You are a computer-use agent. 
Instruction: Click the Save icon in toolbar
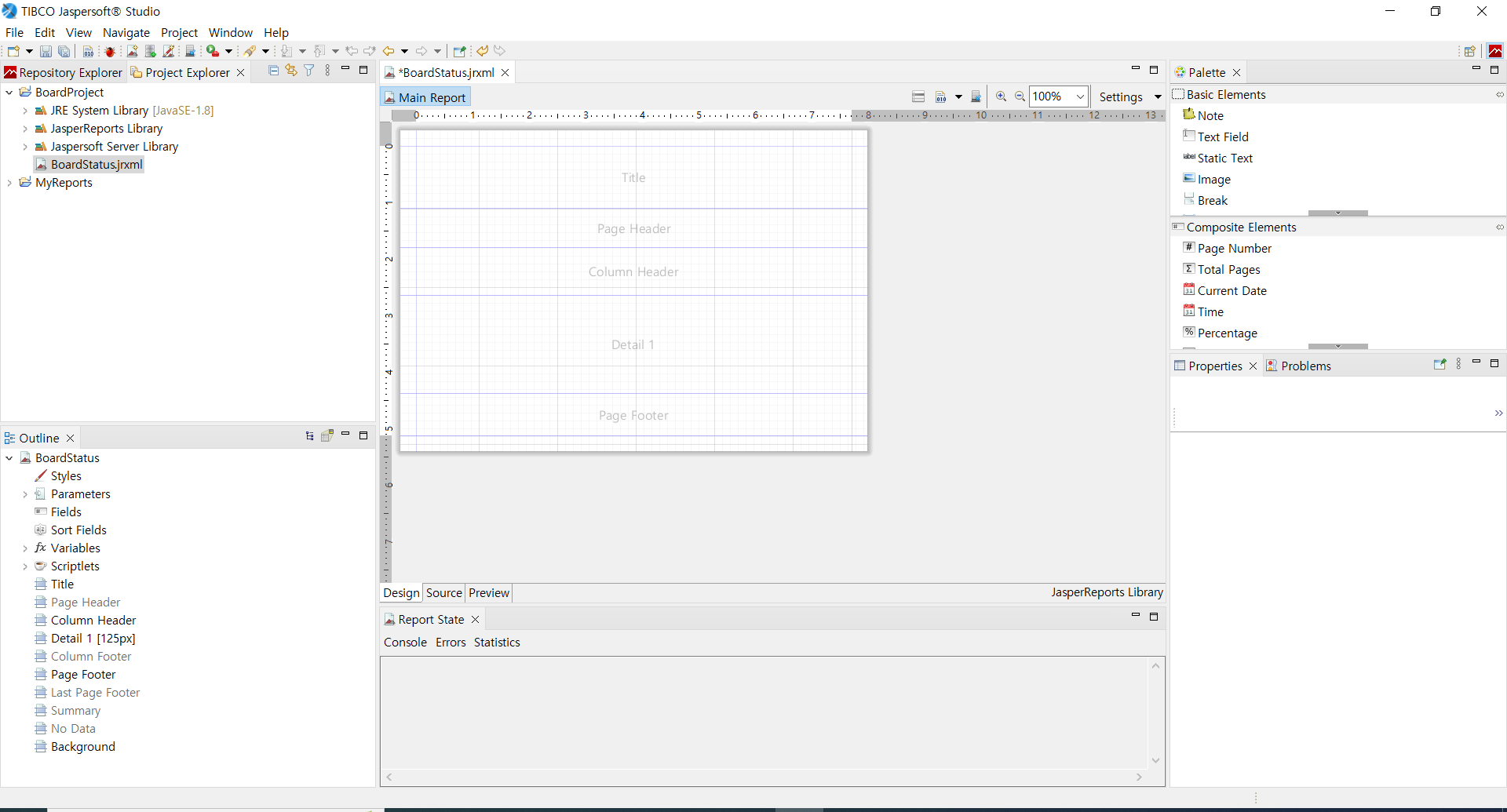coord(46,51)
